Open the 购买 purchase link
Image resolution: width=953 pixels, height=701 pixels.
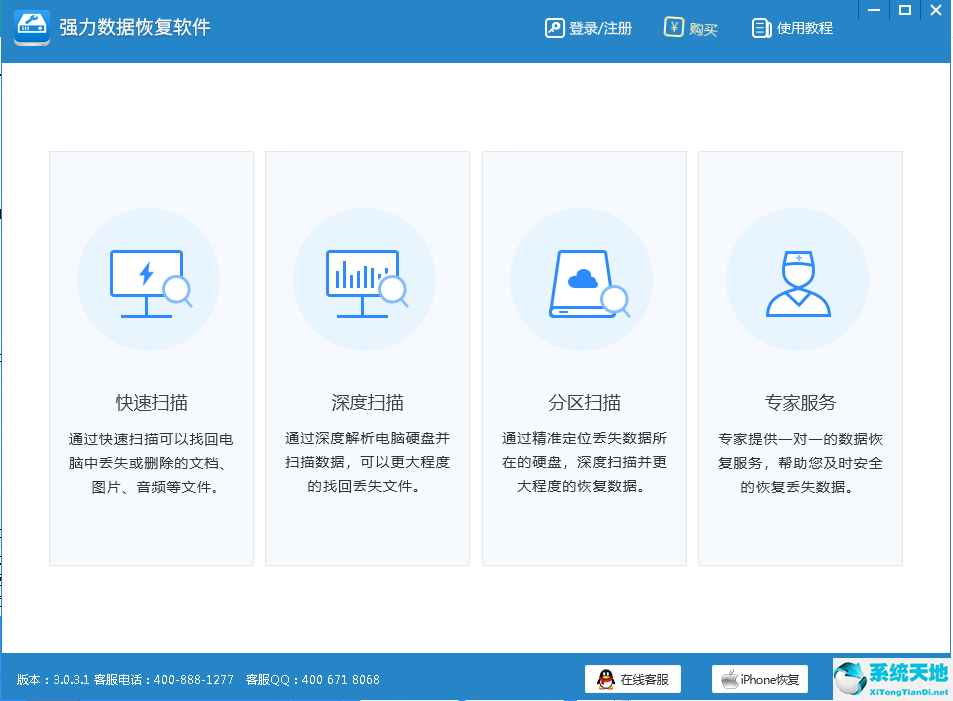[703, 29]
